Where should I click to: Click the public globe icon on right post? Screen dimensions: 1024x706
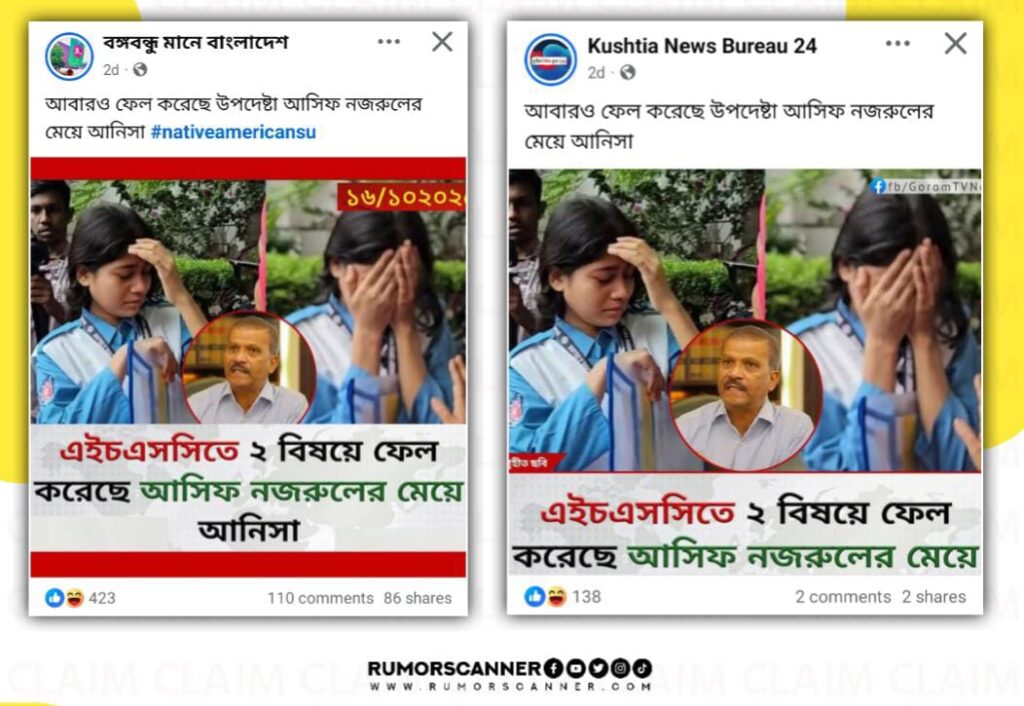coord(628,72)
